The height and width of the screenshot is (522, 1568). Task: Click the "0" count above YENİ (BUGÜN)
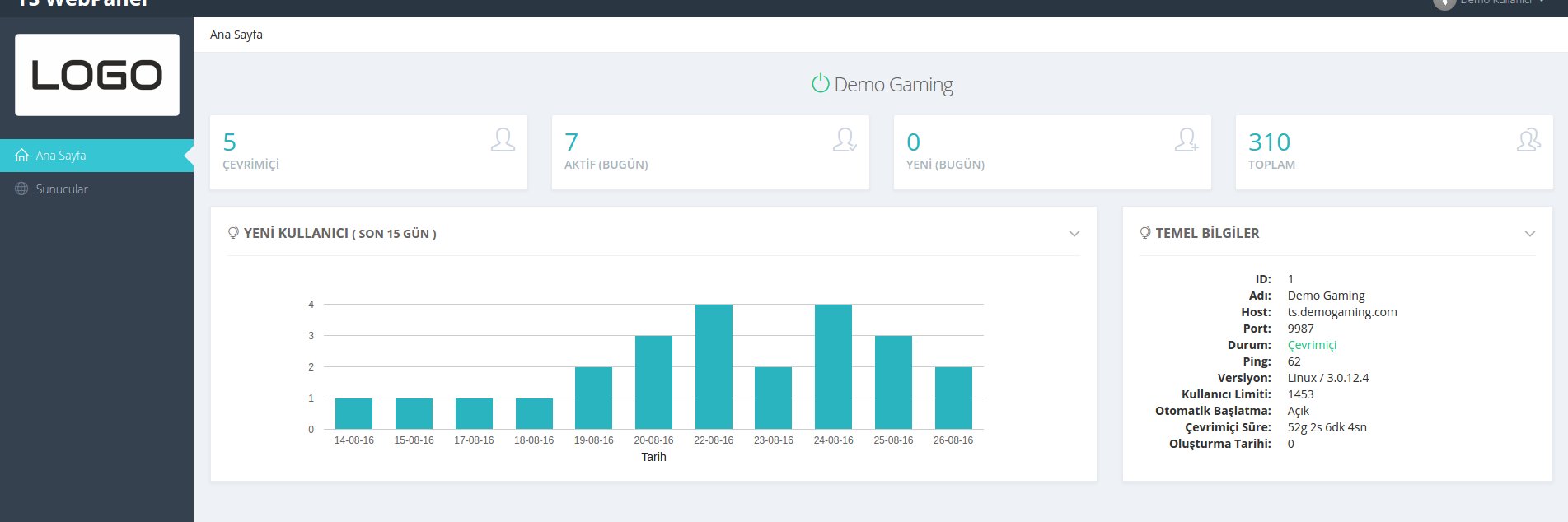(x=913, y=142)
